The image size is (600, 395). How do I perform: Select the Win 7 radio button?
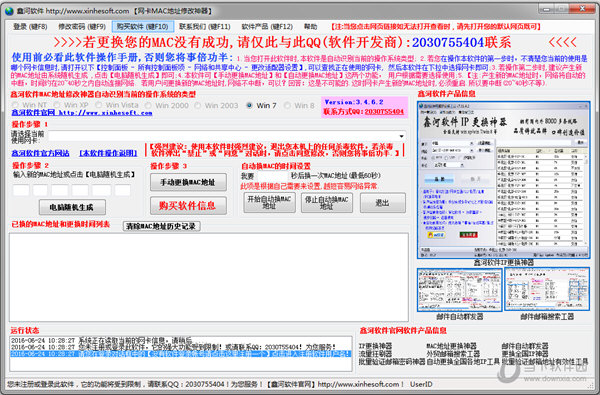click(261, 105)
